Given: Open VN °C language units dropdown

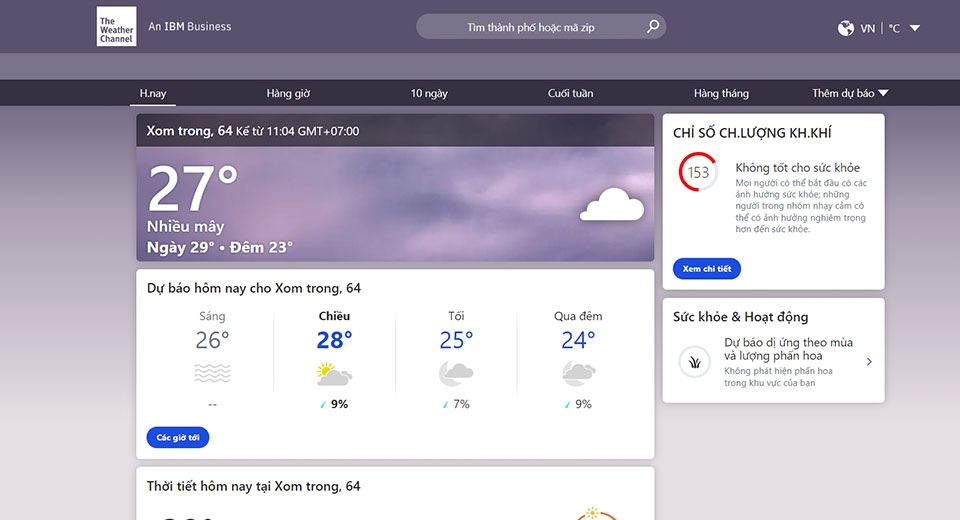Looking at the screenshot, I should (879, 28).
